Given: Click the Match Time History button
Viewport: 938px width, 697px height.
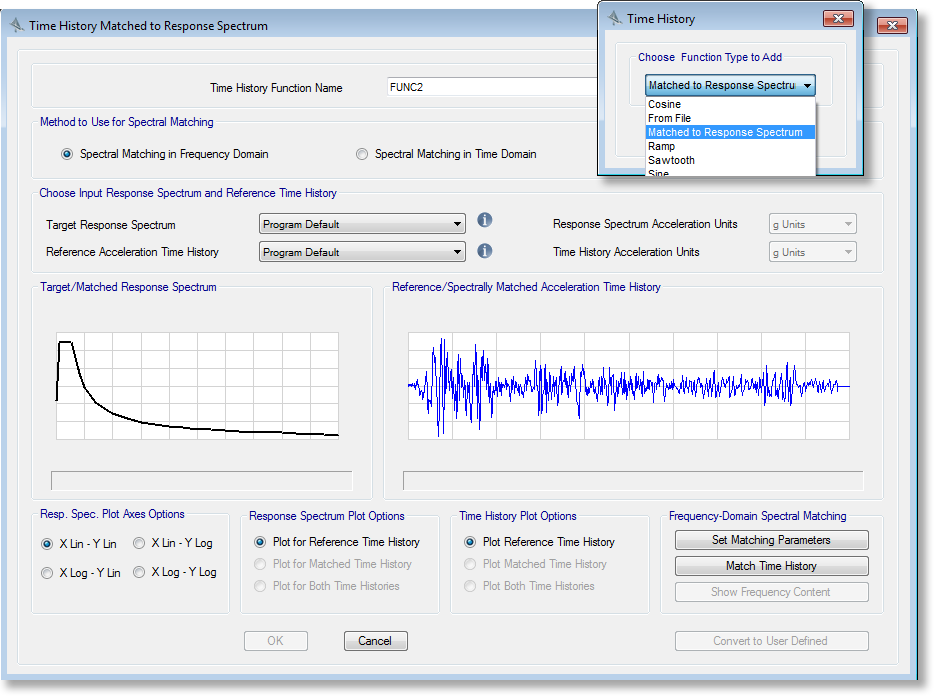Looking at the screenshot, I should point(771,566).
